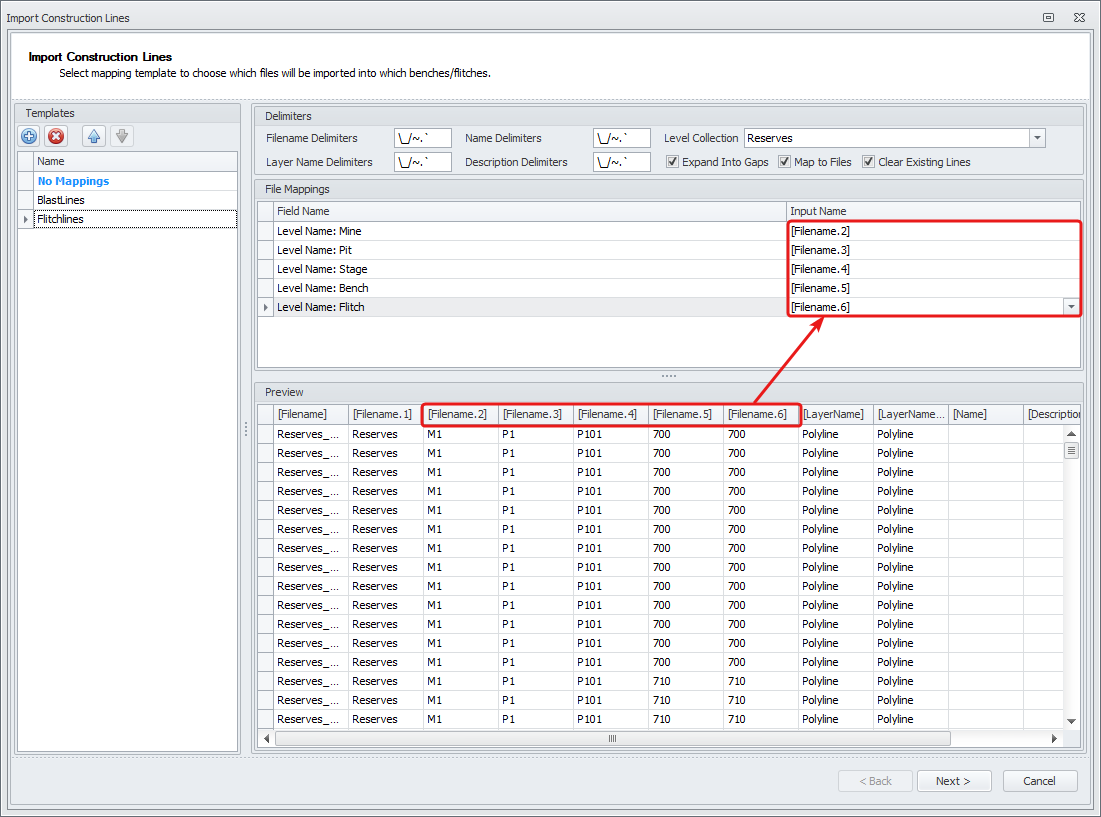
Task: Close the Import Construction Lines dialog
Action: pos(1079,18)
